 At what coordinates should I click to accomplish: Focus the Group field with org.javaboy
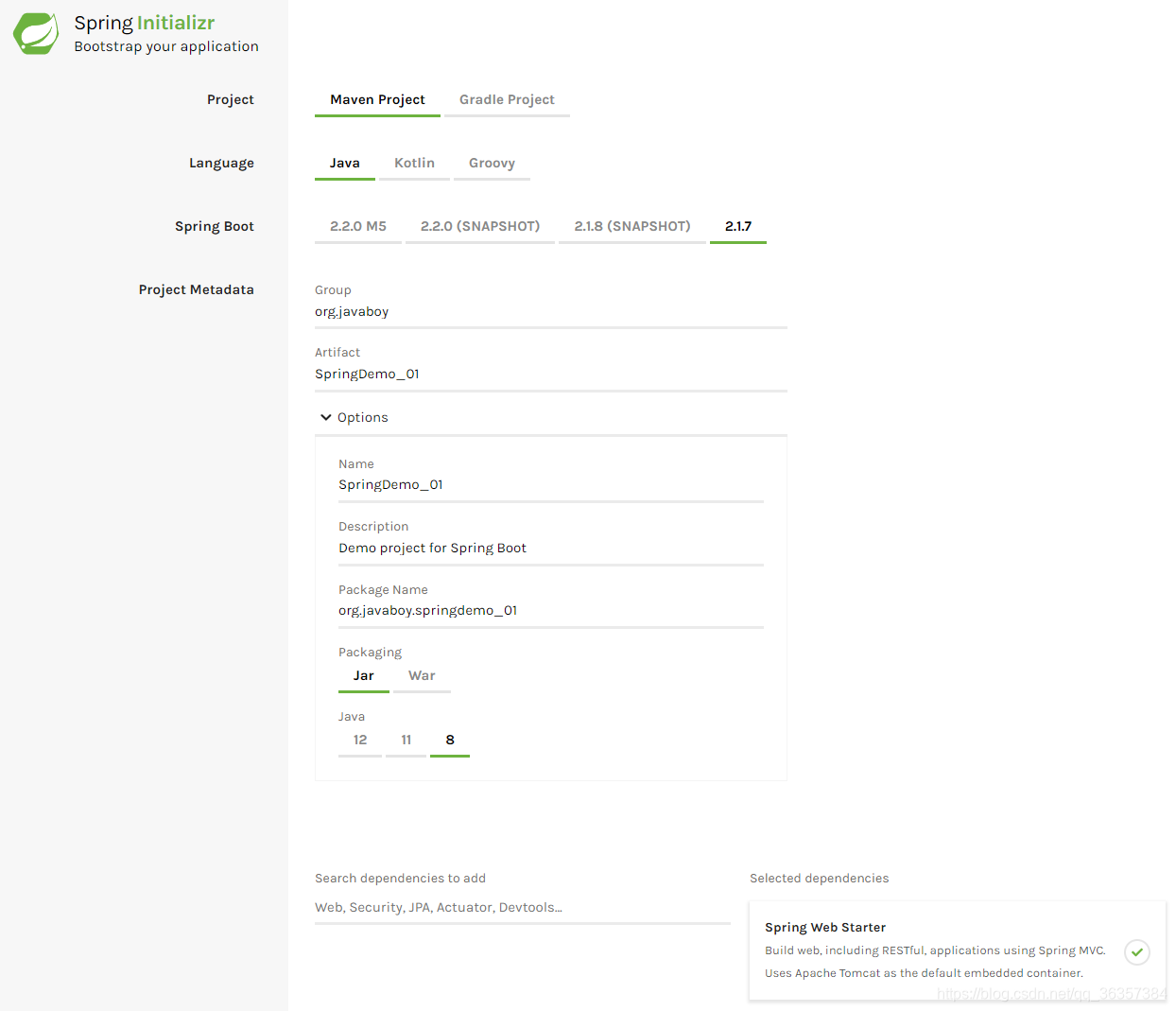click(551, 312)
